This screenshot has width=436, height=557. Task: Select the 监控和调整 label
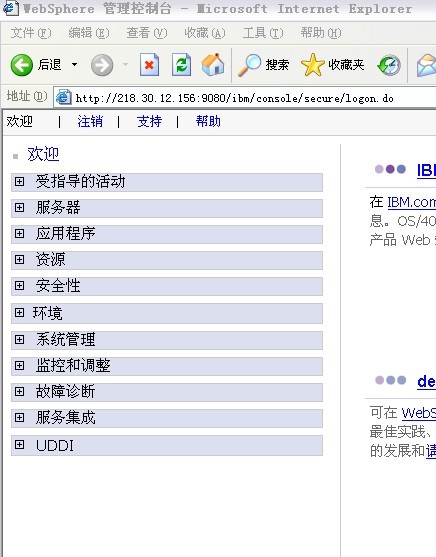pyautogui.click(x=73, y=366)
